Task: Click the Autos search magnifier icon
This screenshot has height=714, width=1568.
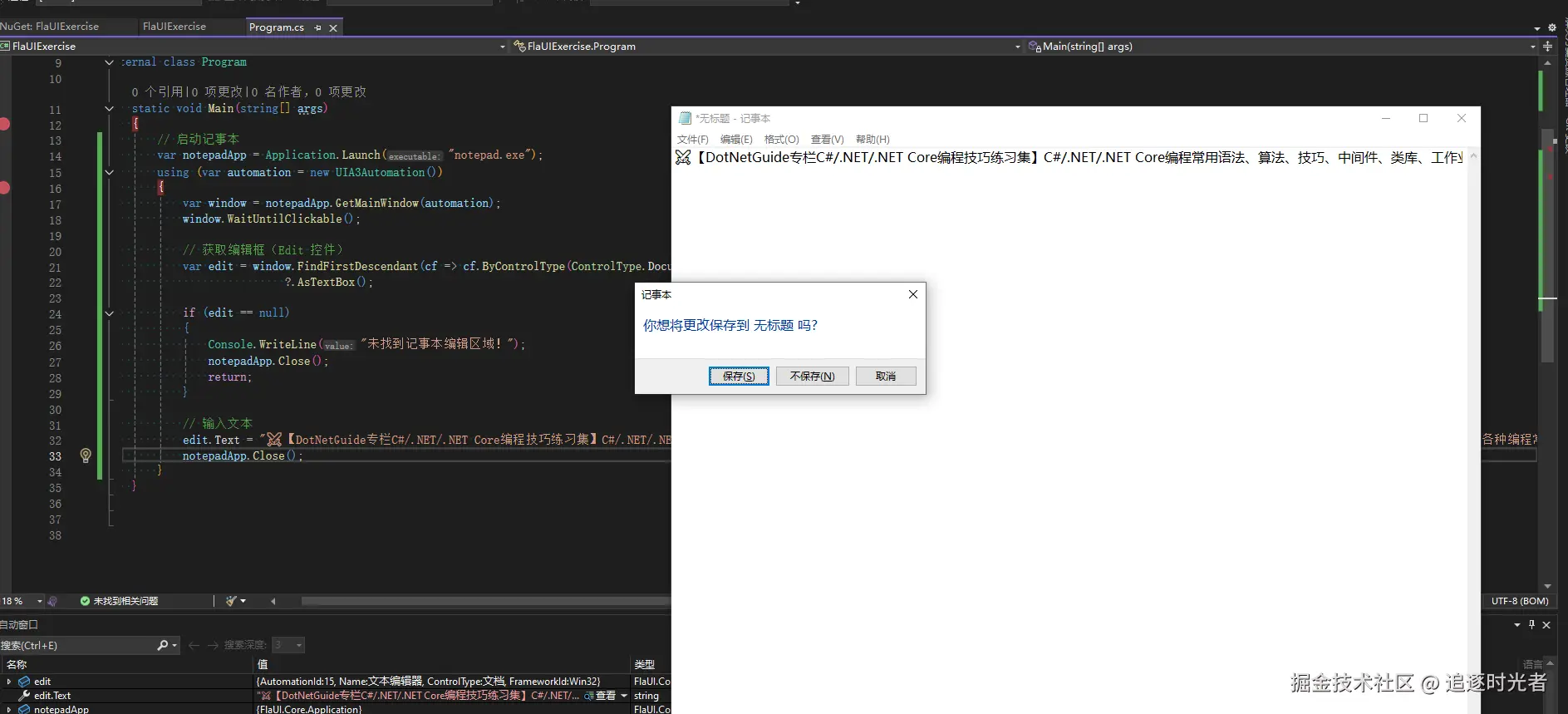Action: tap(163, 645)
